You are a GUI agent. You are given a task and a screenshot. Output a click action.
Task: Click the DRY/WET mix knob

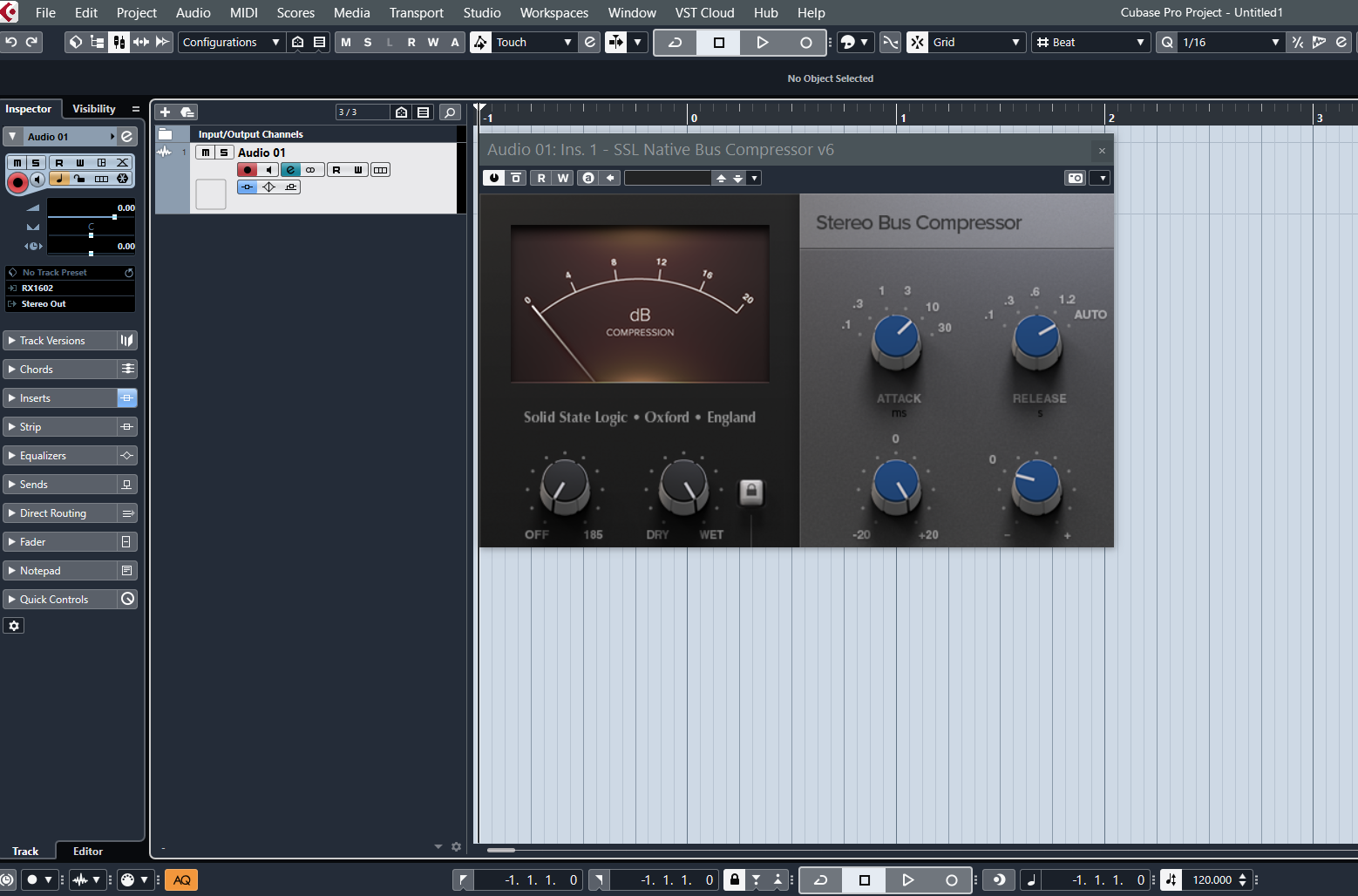[683, 485]
